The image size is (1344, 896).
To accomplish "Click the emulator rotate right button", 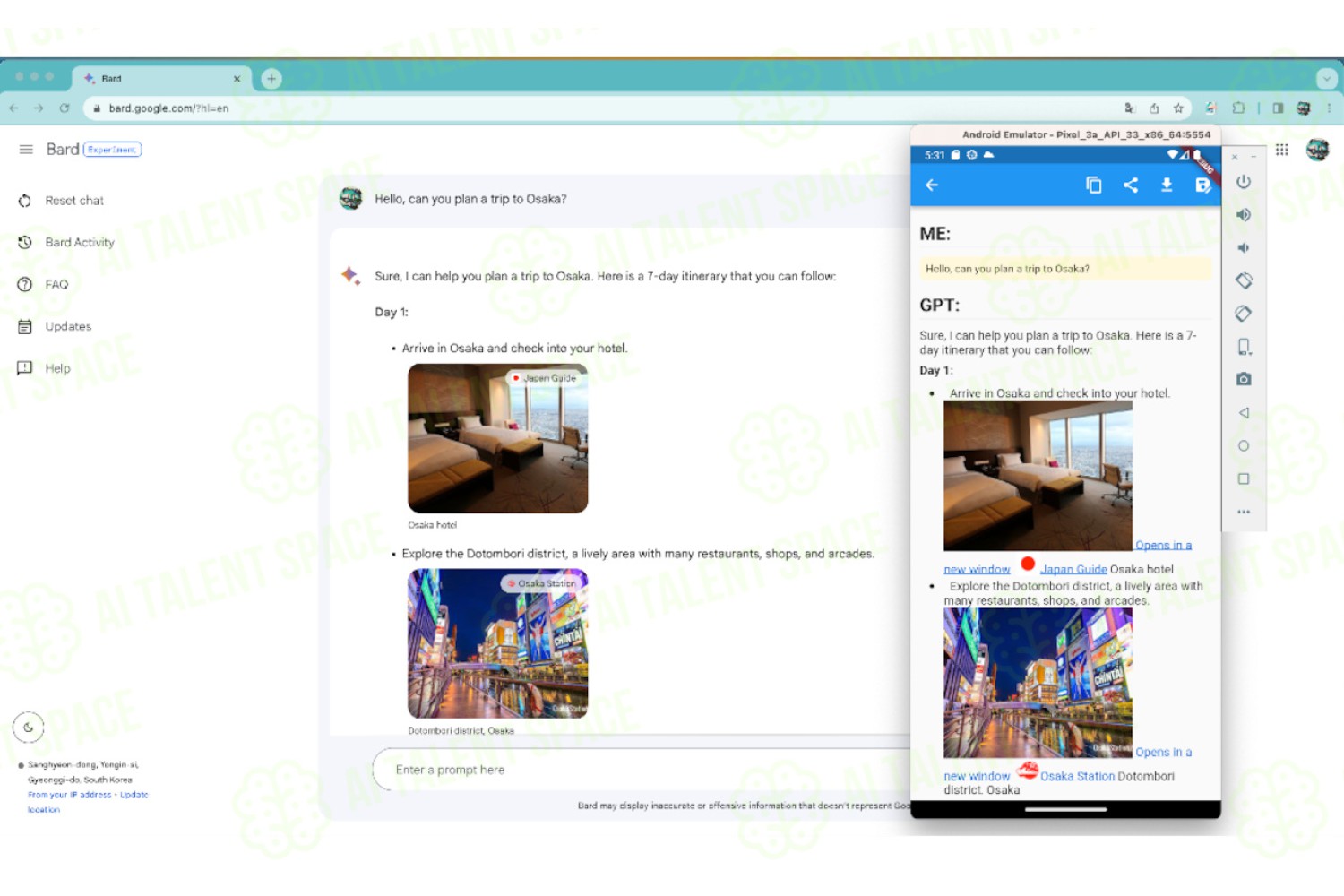I will pos(1244,314).
